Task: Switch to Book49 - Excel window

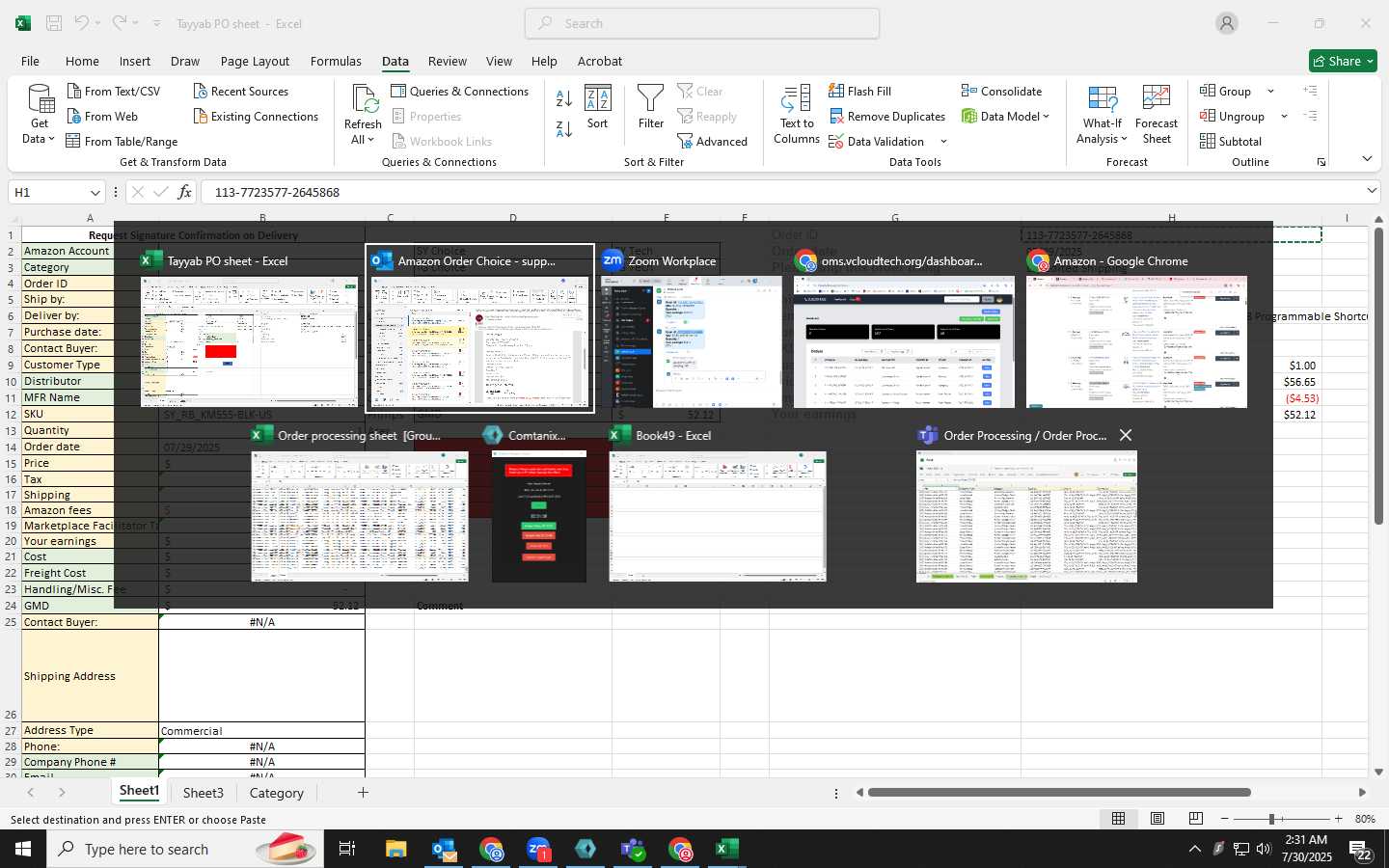Action: [x=718, y=517]
